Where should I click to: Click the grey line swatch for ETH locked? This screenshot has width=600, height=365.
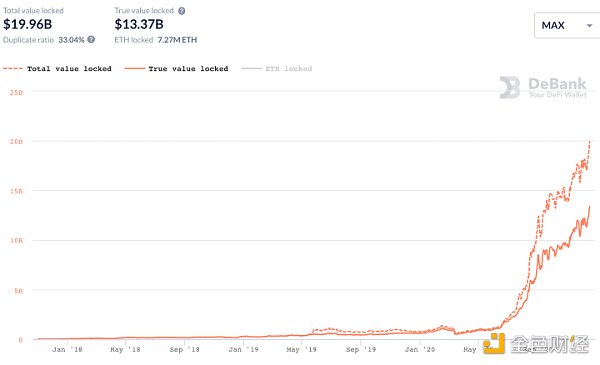[x=251, y=69]
